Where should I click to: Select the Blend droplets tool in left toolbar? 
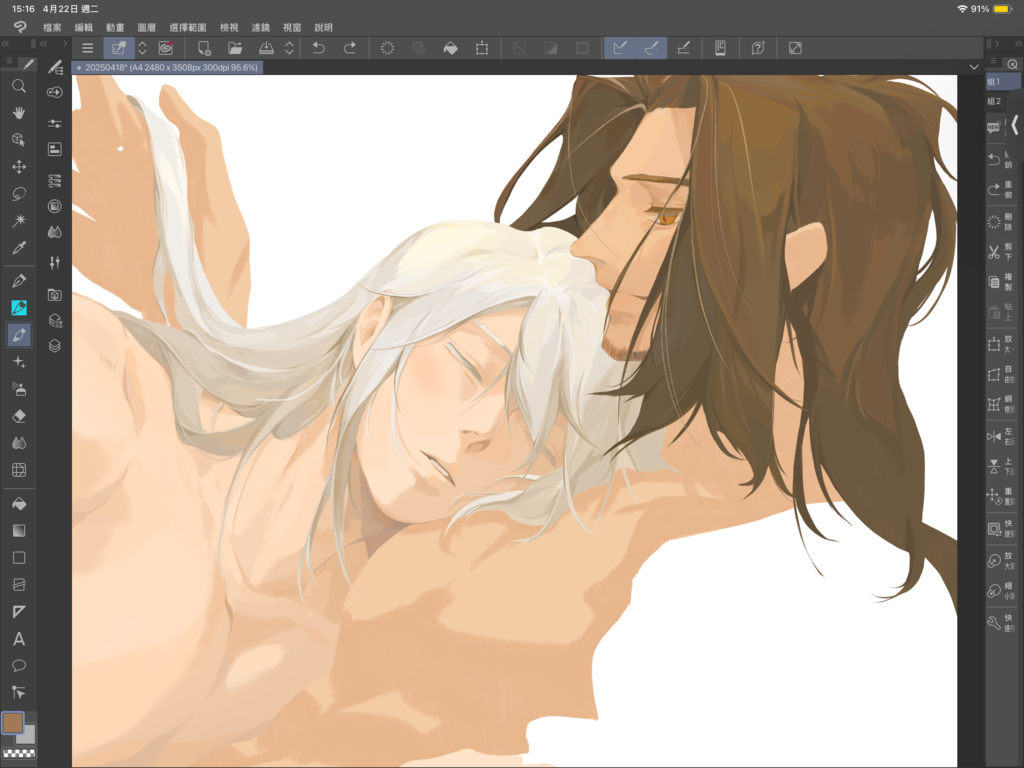coord(19,443)
